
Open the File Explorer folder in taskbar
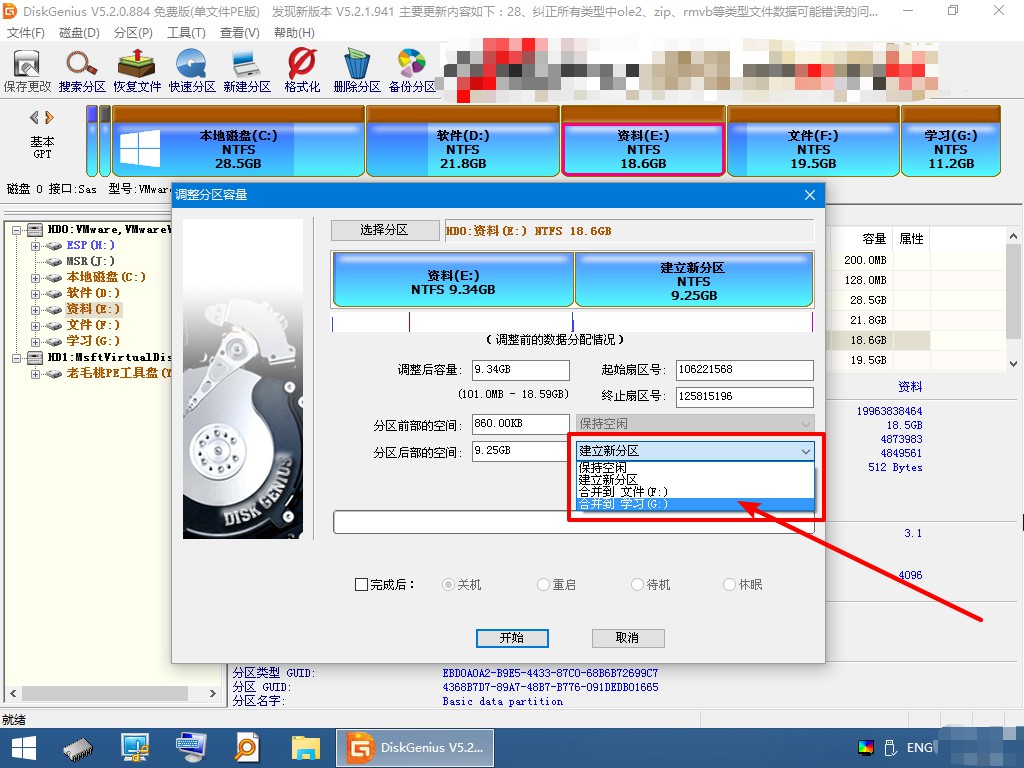coord(305,748)
